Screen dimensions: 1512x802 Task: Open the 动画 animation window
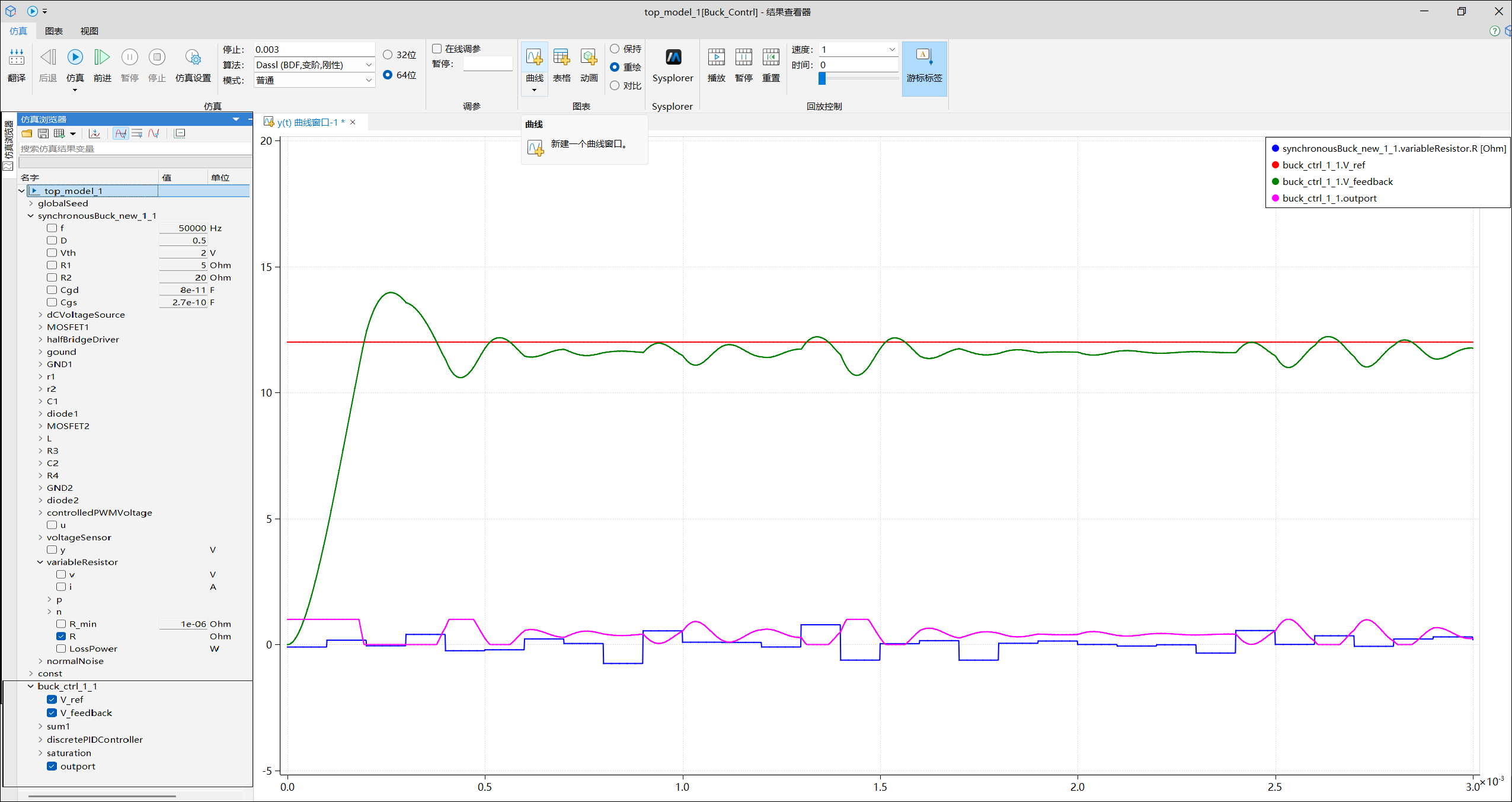point(589,57)
